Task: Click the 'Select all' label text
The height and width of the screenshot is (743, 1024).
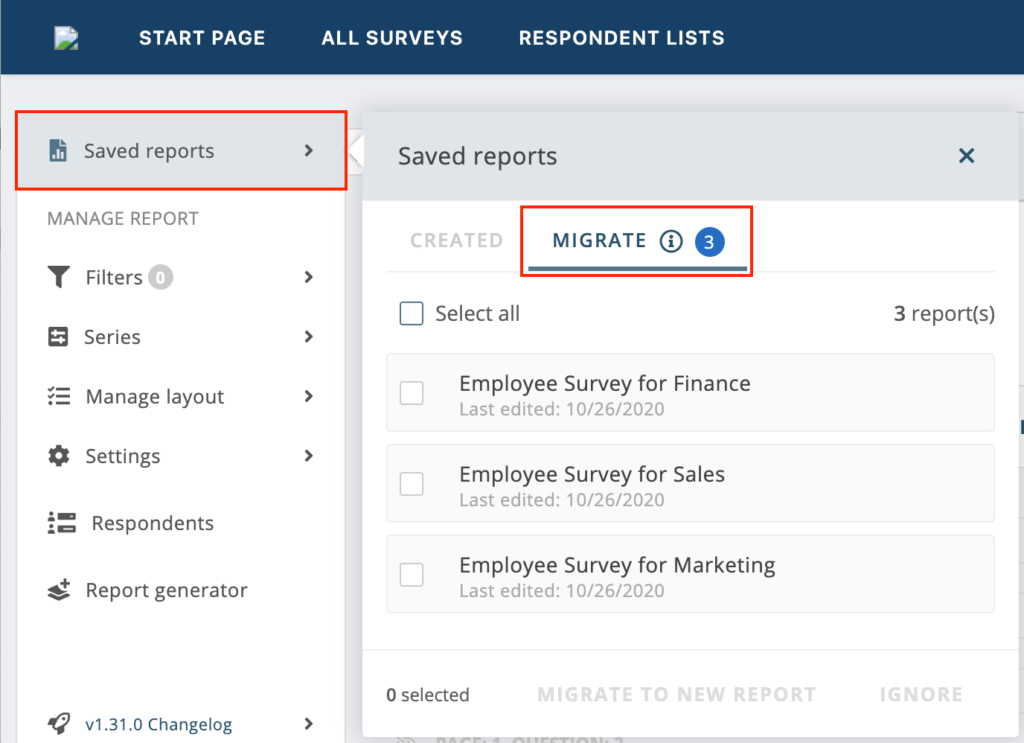Action: [x=477, y=313]
